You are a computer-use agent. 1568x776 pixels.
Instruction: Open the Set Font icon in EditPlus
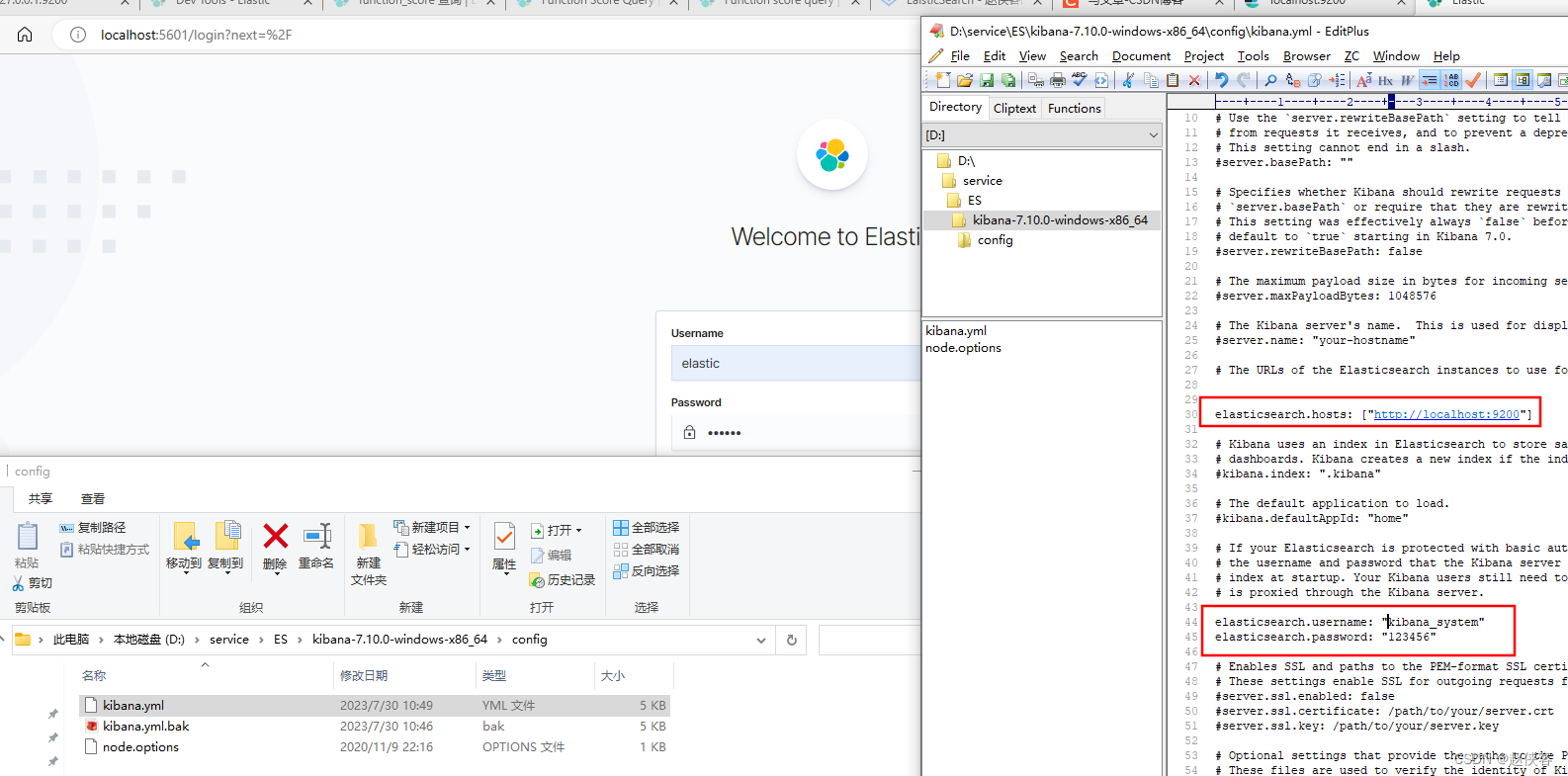tap(1363, 80)
